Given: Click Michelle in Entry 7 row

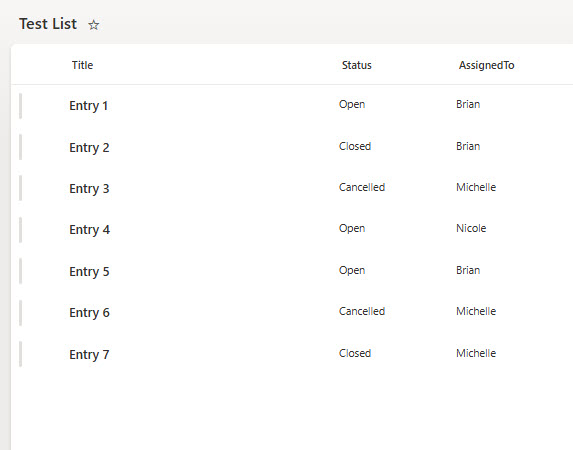Looking at the screenshot, I should coord(476,353).
